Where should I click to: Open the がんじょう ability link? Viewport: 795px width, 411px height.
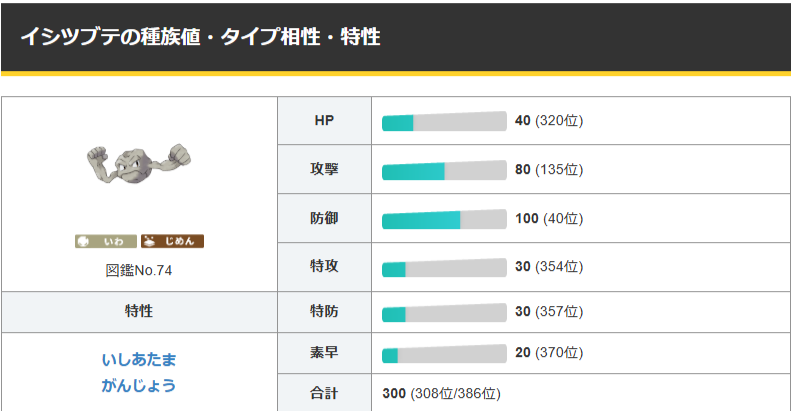pyautogui.click(x=139, y=386)
